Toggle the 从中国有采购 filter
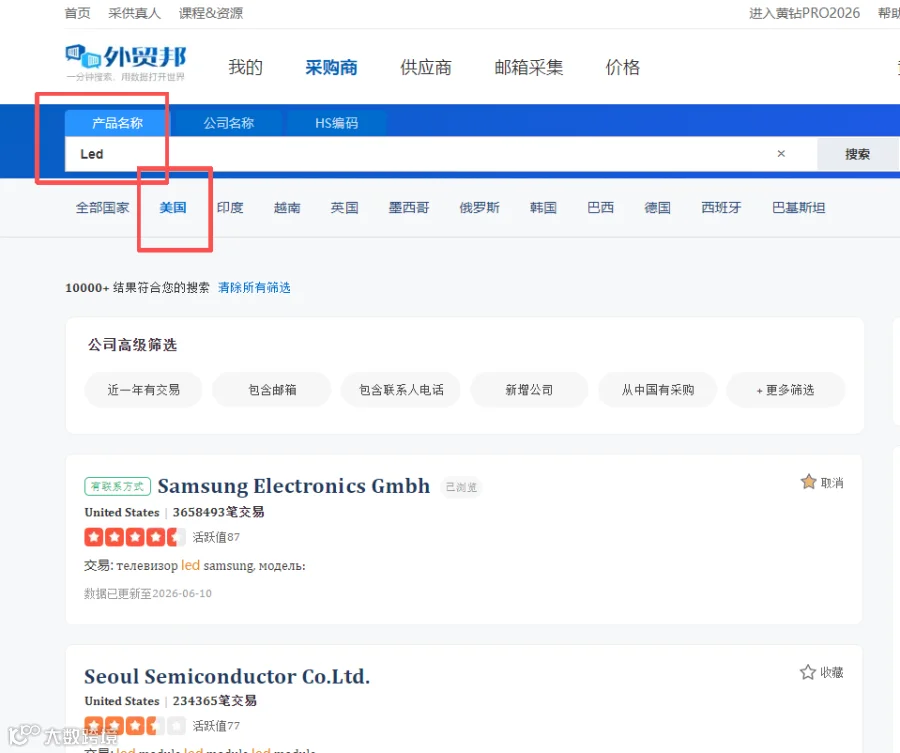 [658, 390]
